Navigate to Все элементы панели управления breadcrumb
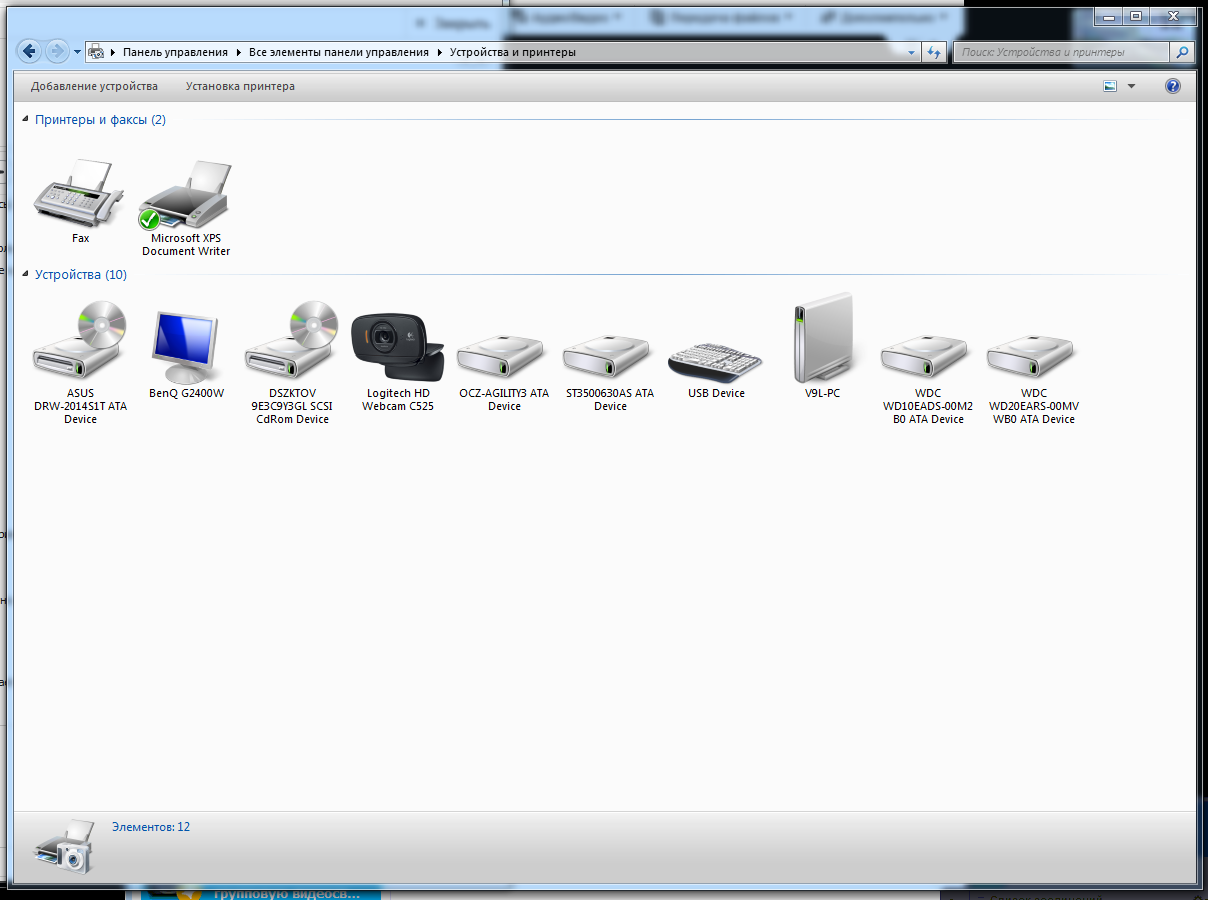The height and width of the screenshot is (900, 1208). [x=339, y=52]
